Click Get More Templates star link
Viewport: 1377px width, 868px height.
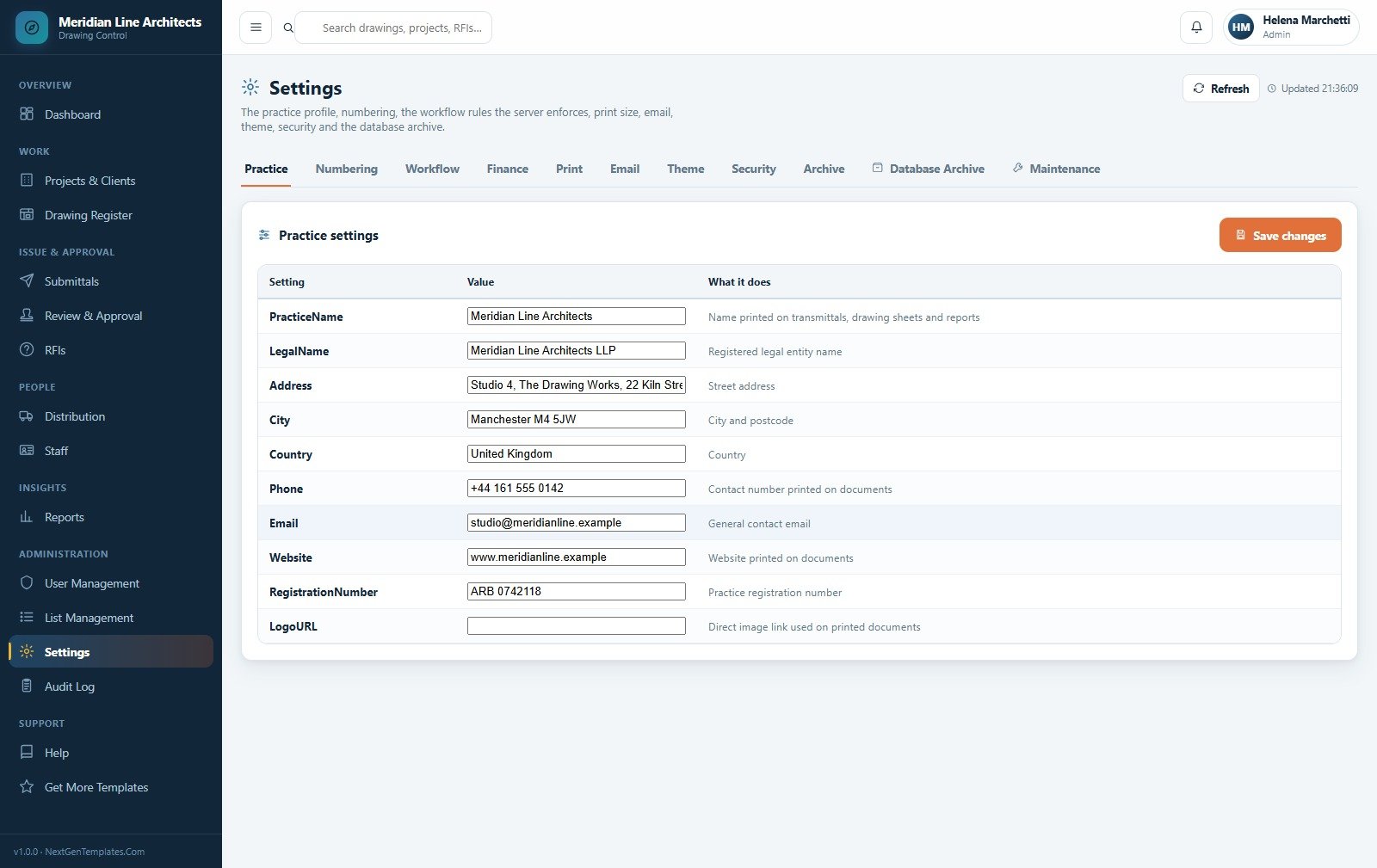click(111, 787)
